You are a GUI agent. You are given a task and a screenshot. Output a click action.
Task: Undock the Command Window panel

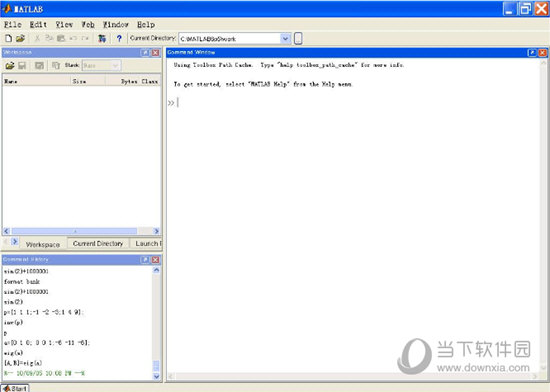pos(532,53)
